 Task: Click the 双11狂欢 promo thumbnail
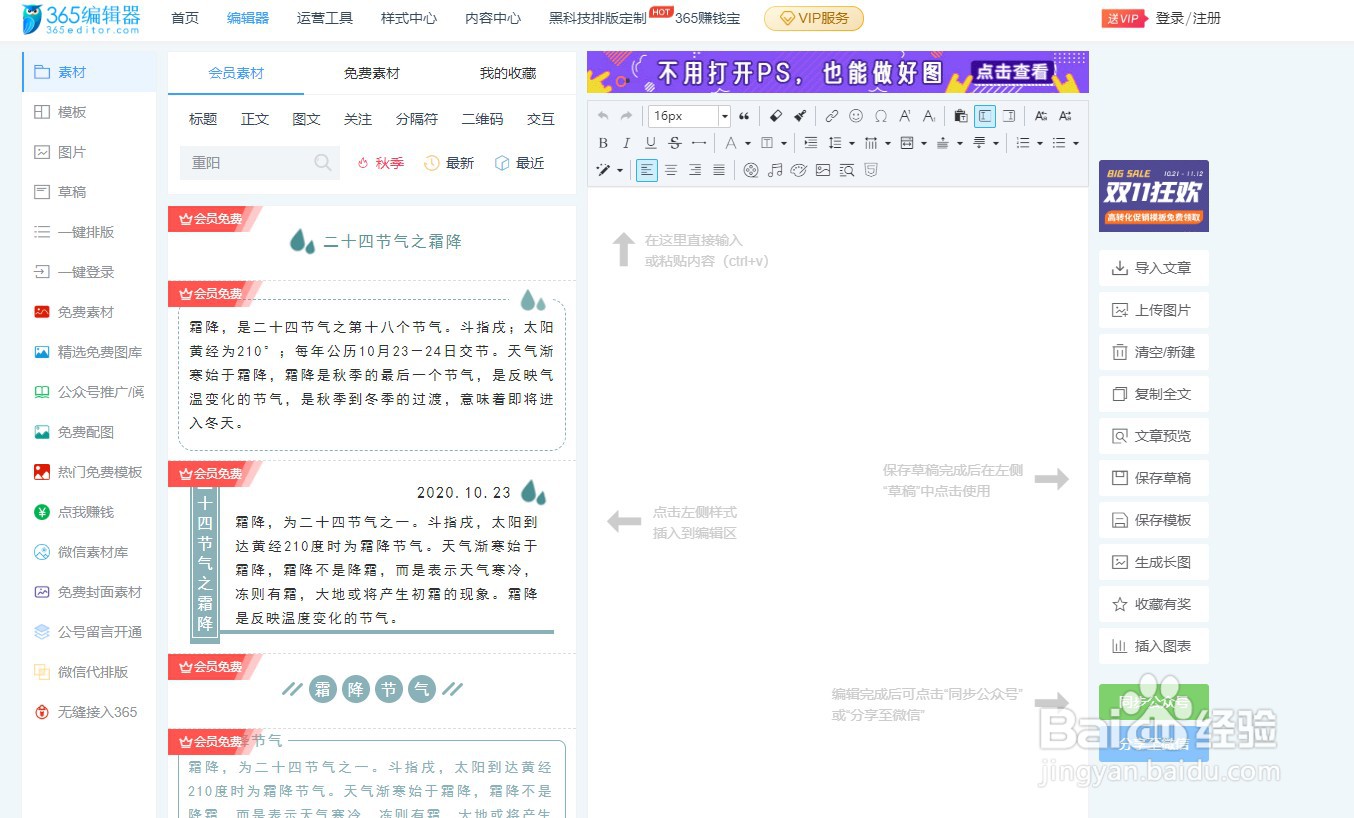click(1154, 196)
